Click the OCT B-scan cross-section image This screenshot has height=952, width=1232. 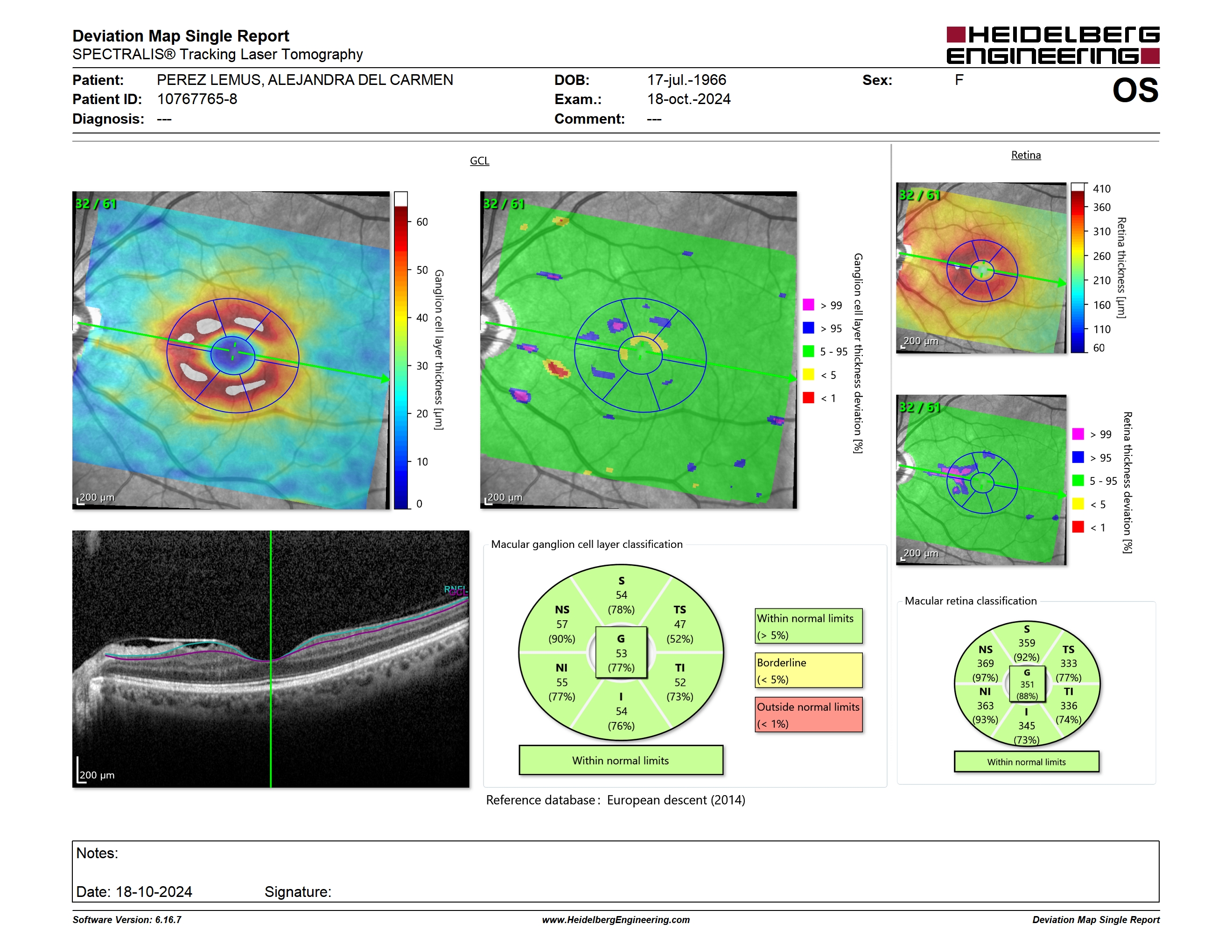tap(271, 659)
